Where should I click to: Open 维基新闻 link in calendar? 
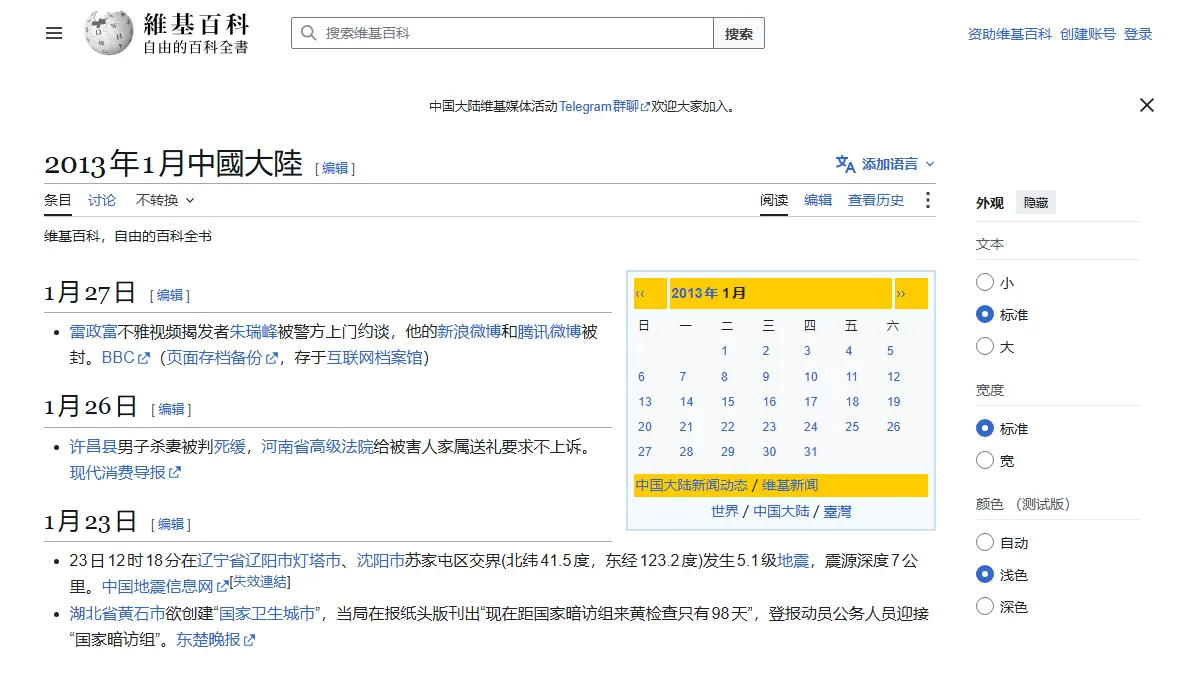790,486
